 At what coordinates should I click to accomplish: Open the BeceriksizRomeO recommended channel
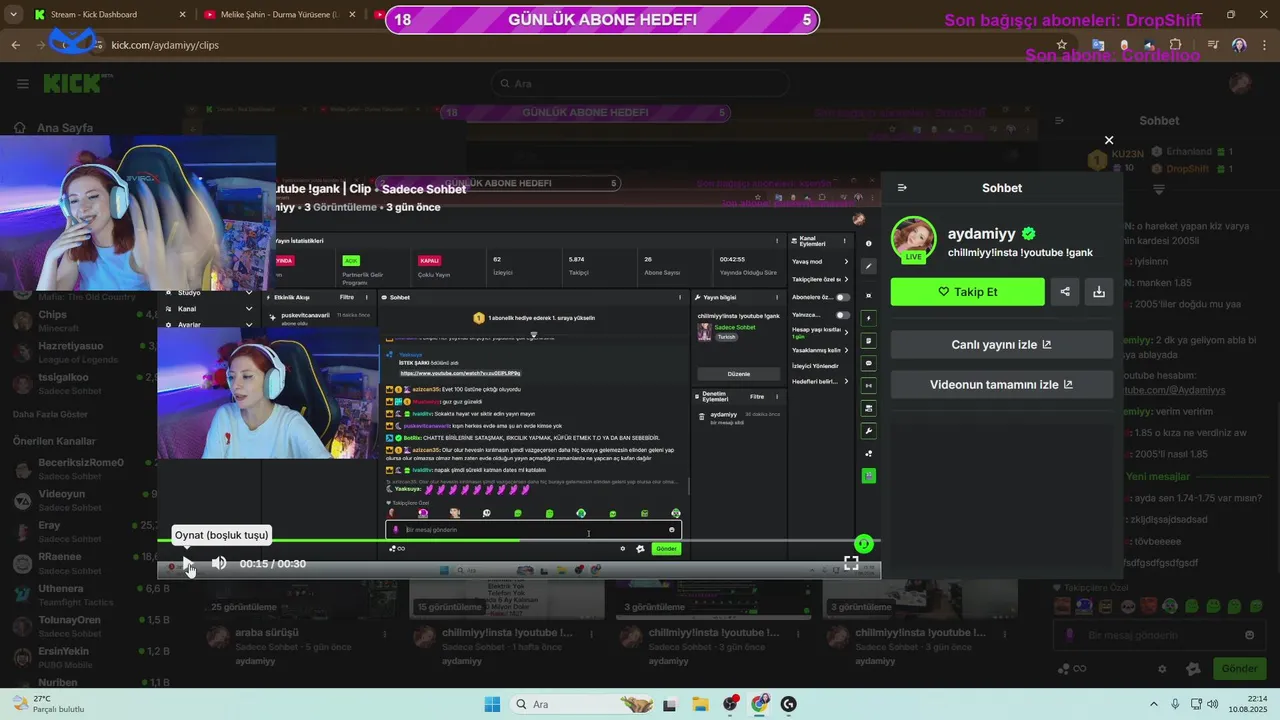pos(83,468)
